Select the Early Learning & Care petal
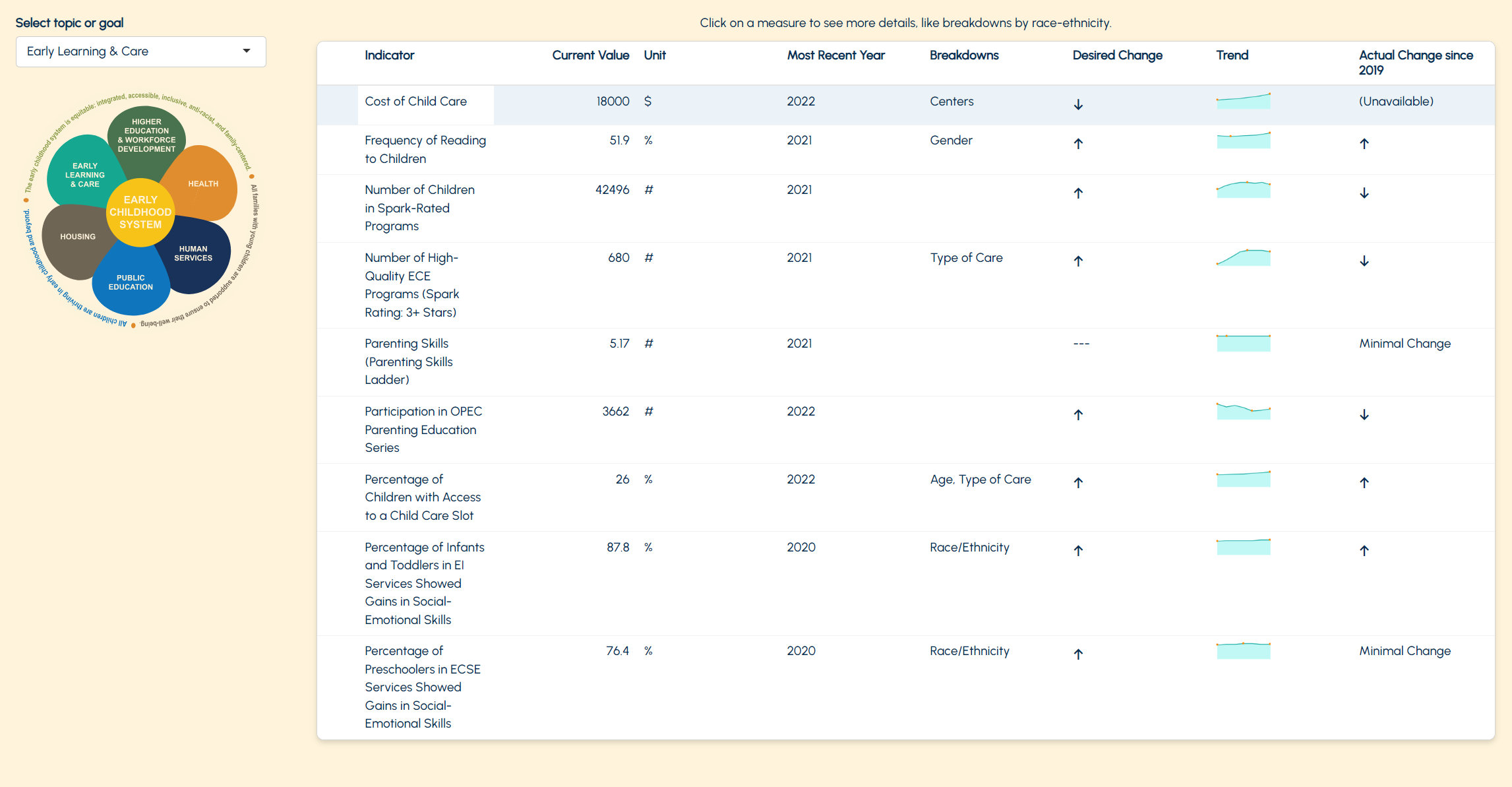 84,174
